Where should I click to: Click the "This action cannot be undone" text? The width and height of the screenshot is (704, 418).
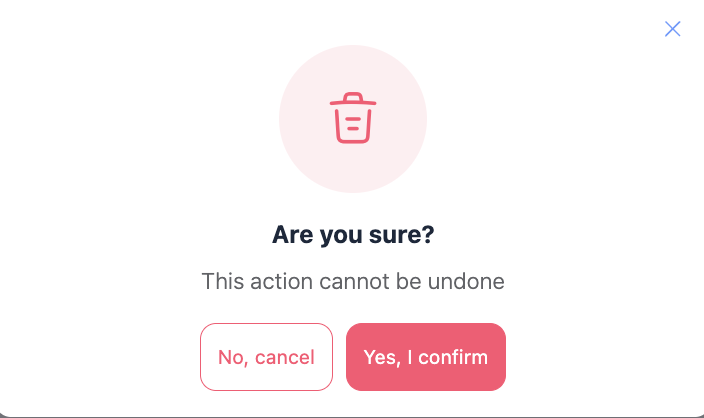[x=353, y=281]
